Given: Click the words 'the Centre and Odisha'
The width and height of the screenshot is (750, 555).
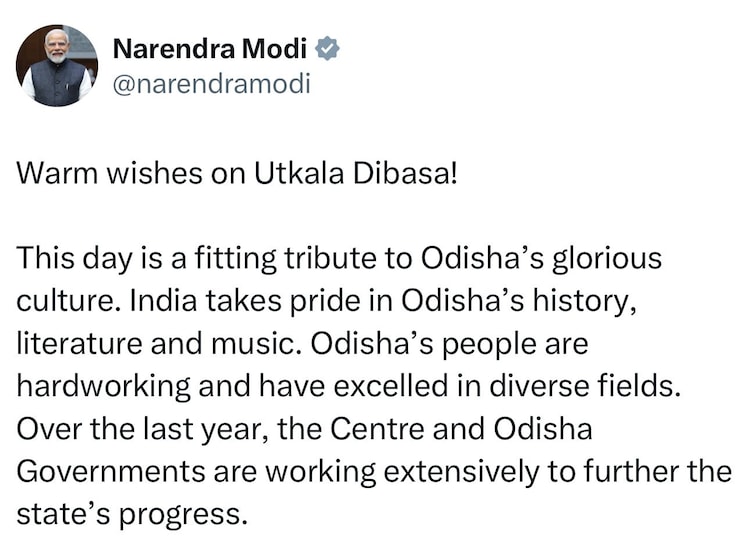Looking at the screenshot, I should tap(431, 429).
